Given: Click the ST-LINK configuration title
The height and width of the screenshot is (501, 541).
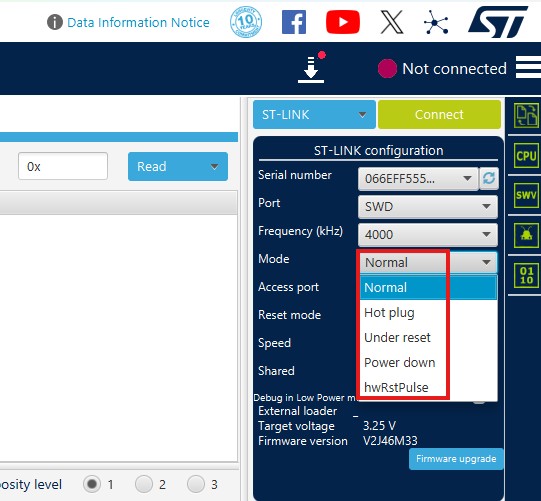Looking at the screenshot, I should click(378, 151).
